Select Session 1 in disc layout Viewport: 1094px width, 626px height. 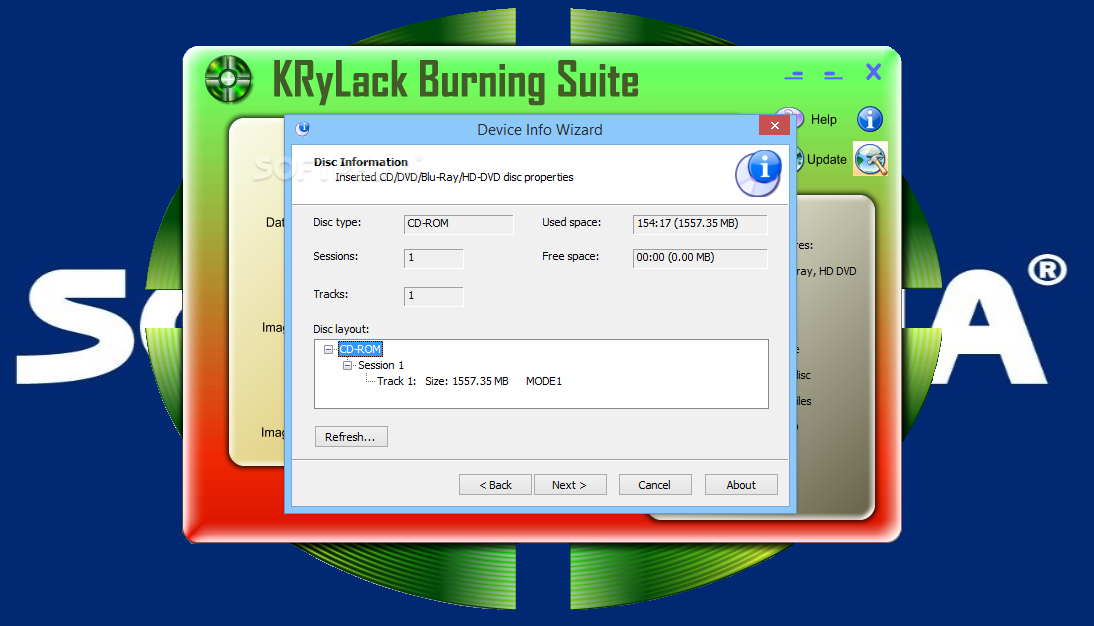point(381,365)
